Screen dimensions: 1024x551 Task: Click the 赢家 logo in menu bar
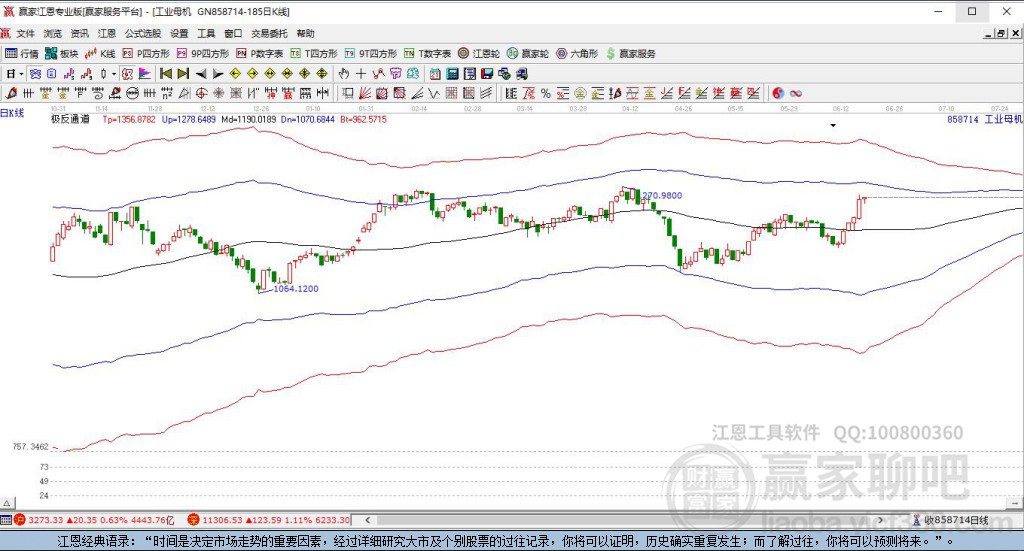6,33
